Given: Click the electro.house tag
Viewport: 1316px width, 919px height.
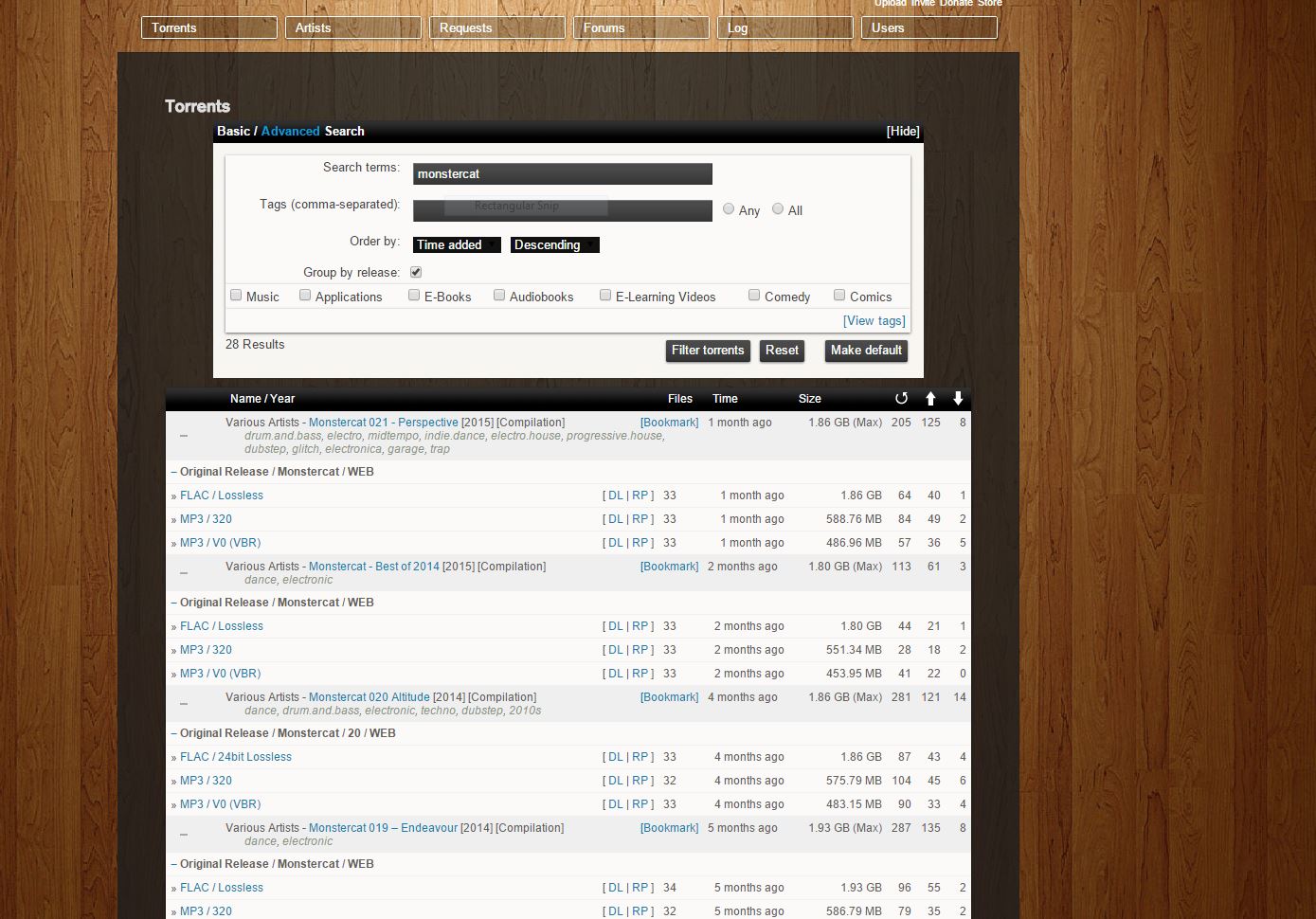Looking at the screenshot, I should (x=526, y=436).
